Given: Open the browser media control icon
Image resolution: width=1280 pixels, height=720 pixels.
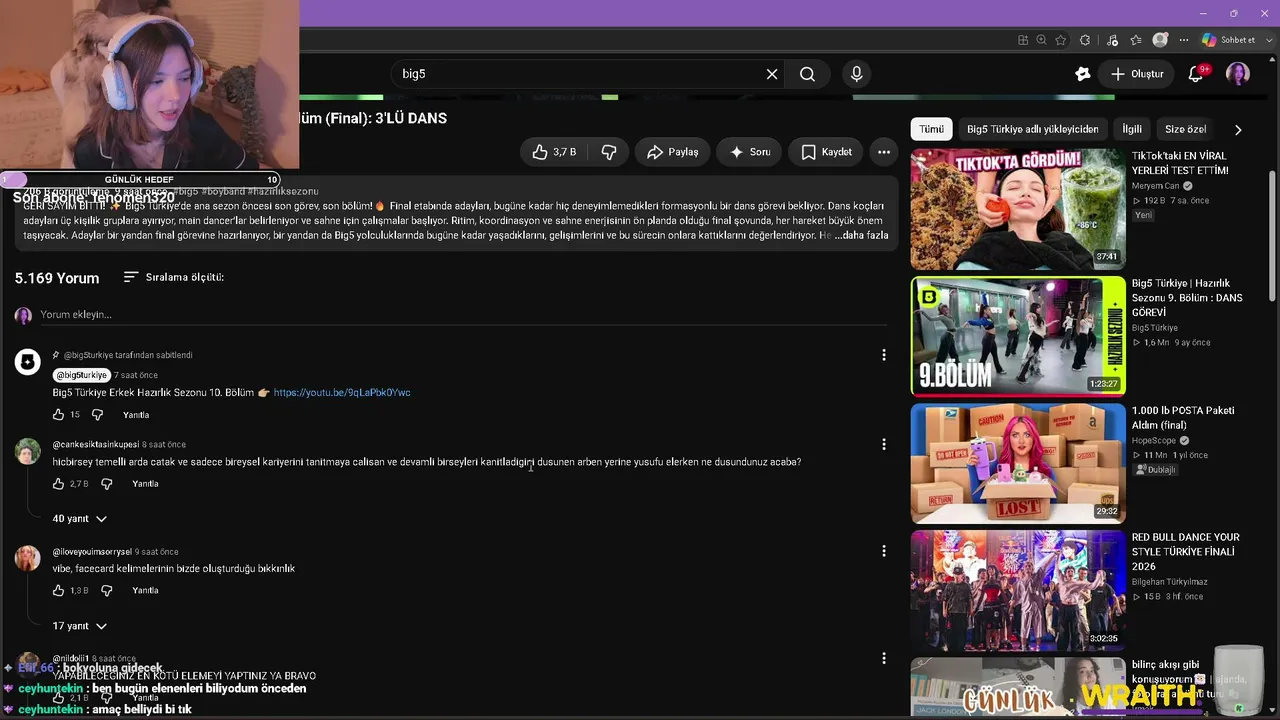Looking at the screenshot, I should pyautogui.click(x=1110, y=40).
